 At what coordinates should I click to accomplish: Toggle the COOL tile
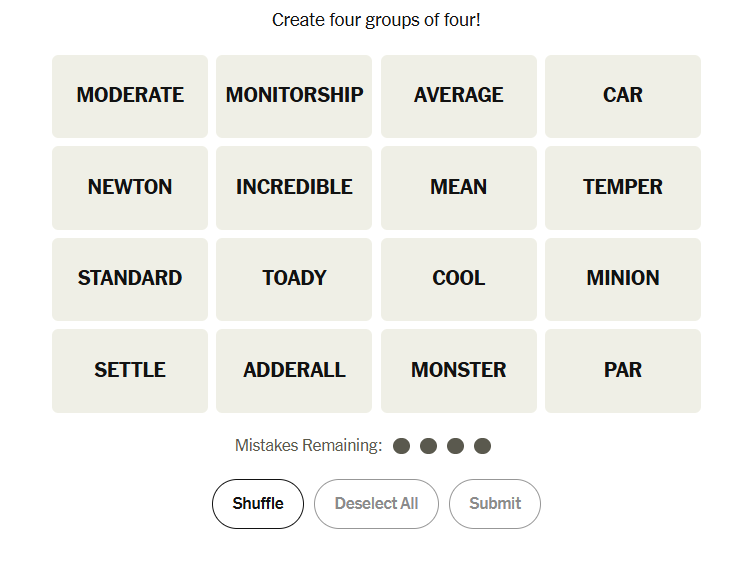pyautogui.click(x=459, y=279)
